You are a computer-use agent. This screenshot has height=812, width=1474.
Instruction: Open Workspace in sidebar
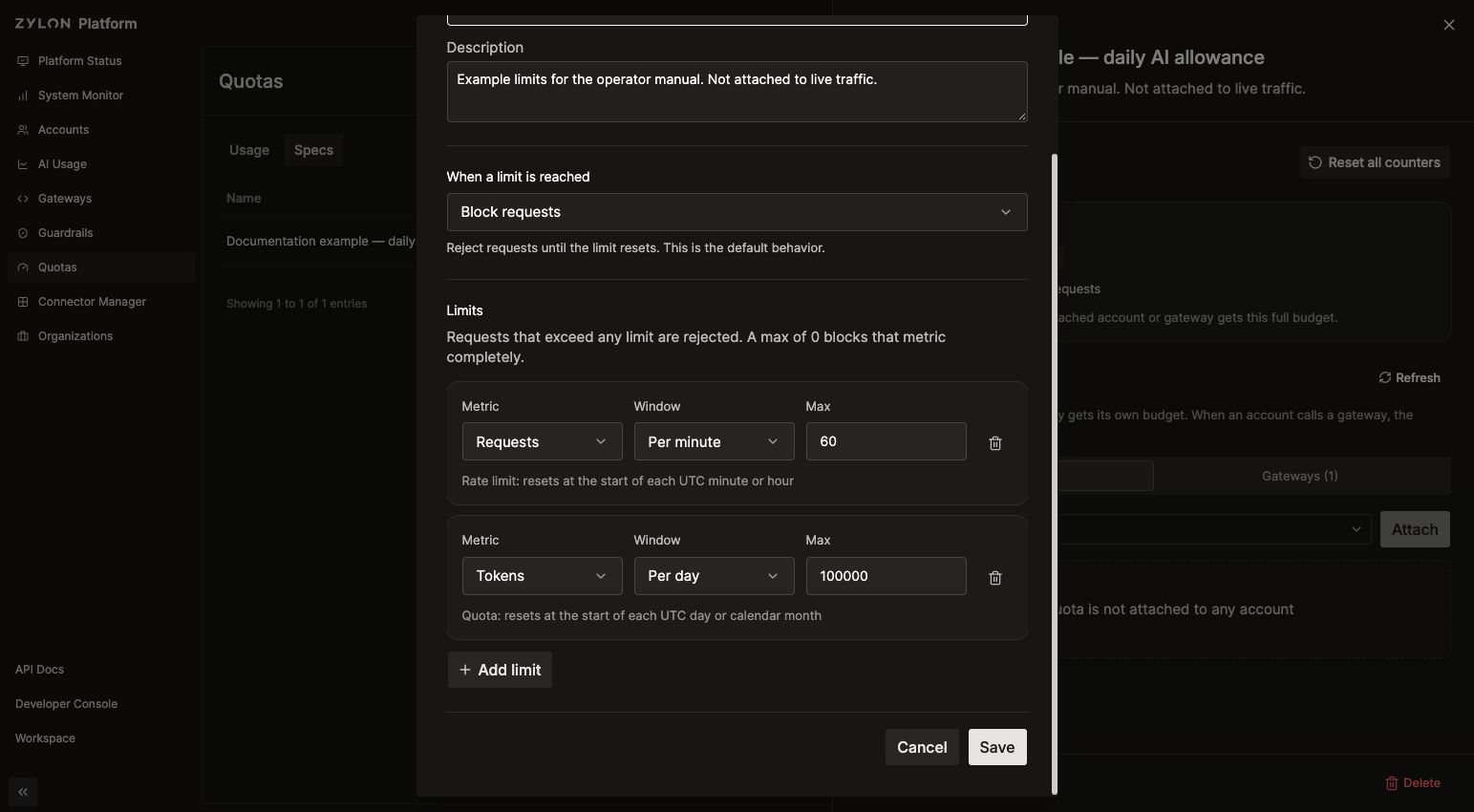(45, 738)
